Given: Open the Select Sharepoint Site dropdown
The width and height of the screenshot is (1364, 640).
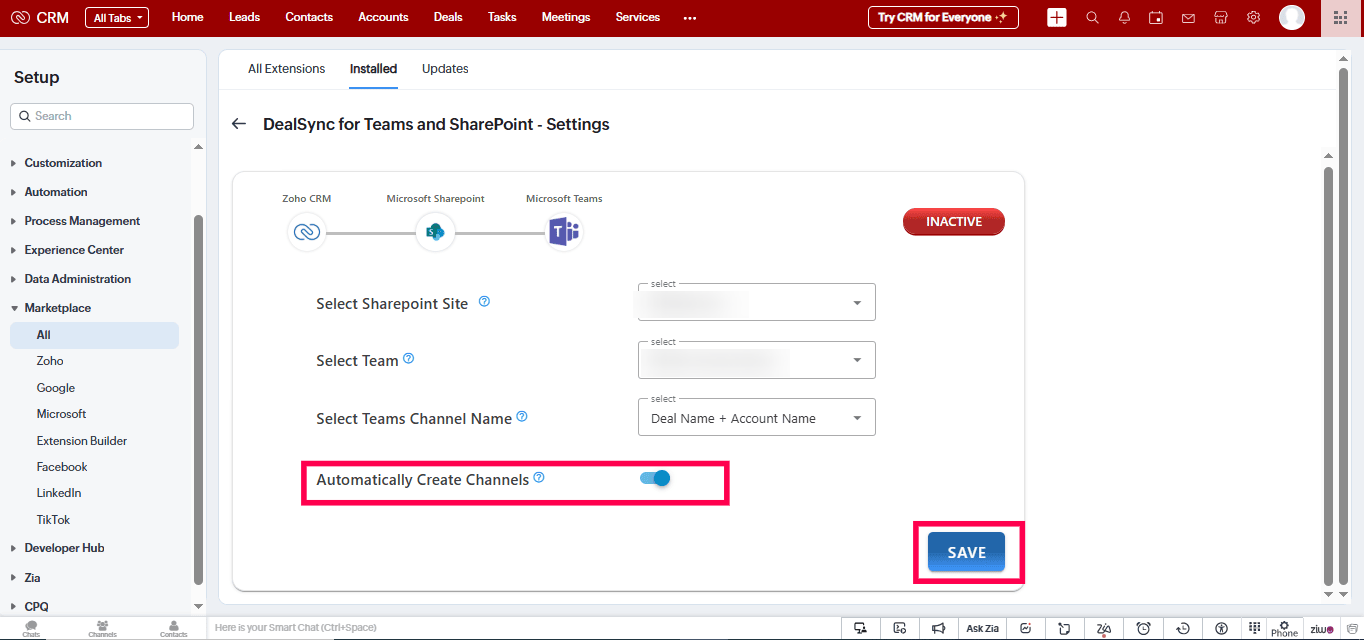Looking at the screenshot, I should click(x=757, y=302).
